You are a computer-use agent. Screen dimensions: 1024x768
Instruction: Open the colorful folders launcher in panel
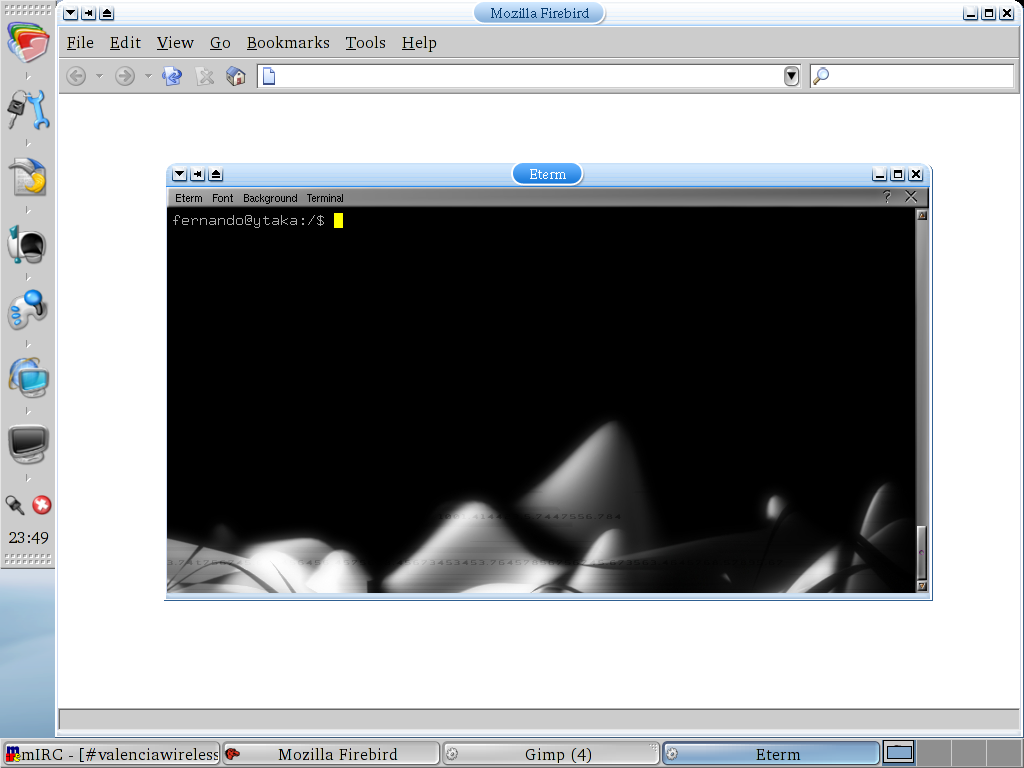tap(28, 43)
